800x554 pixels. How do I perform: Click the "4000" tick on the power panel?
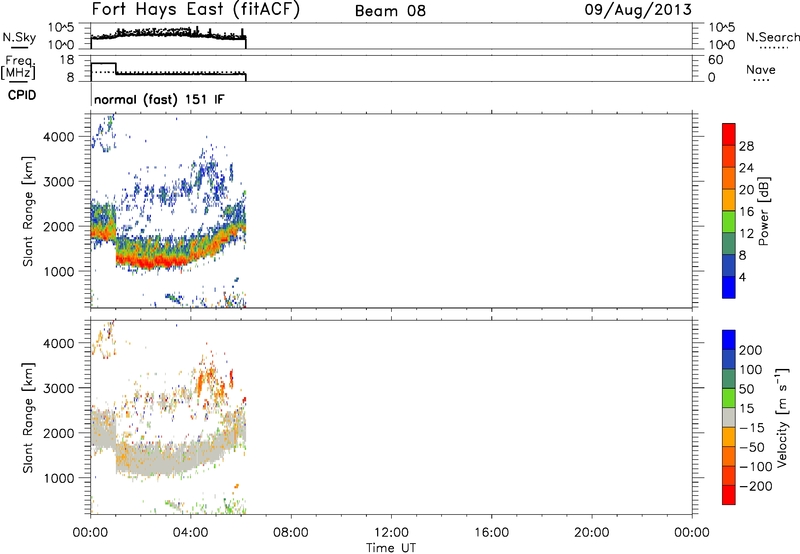59,137
